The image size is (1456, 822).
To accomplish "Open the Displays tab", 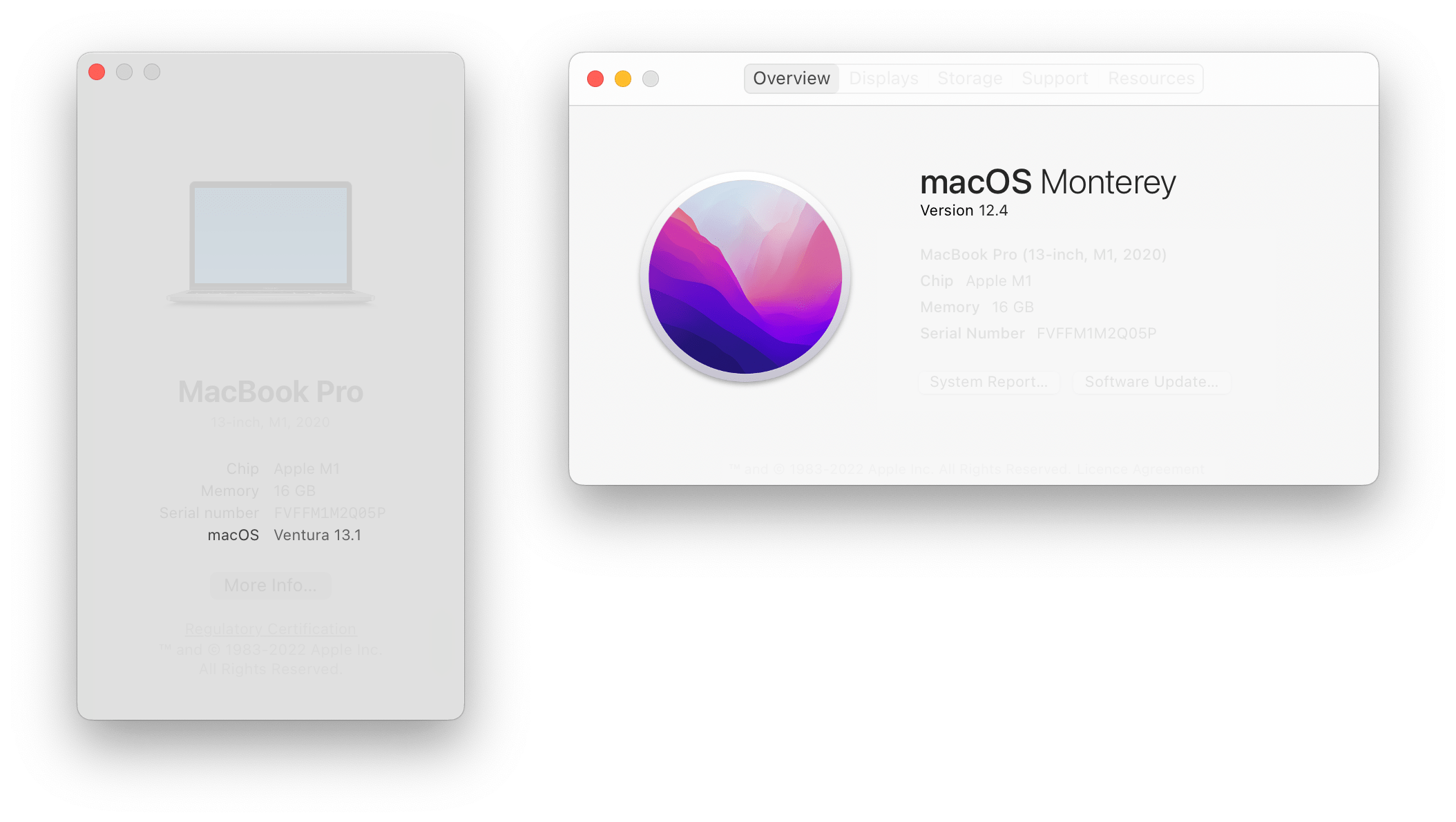I will [883, 79].
